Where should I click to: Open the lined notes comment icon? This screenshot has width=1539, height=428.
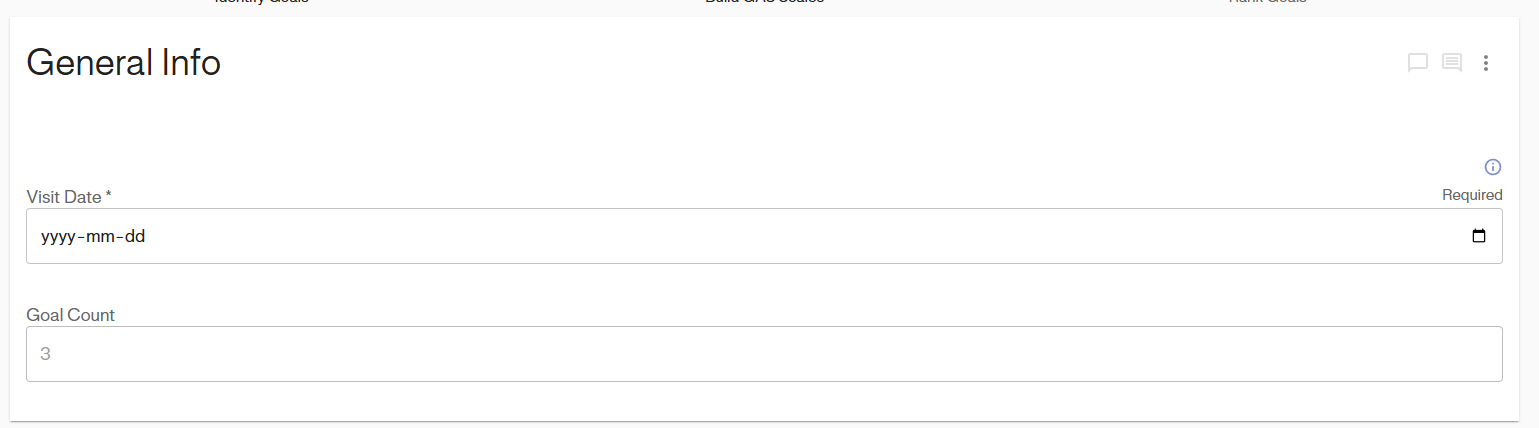point(1452,63)
